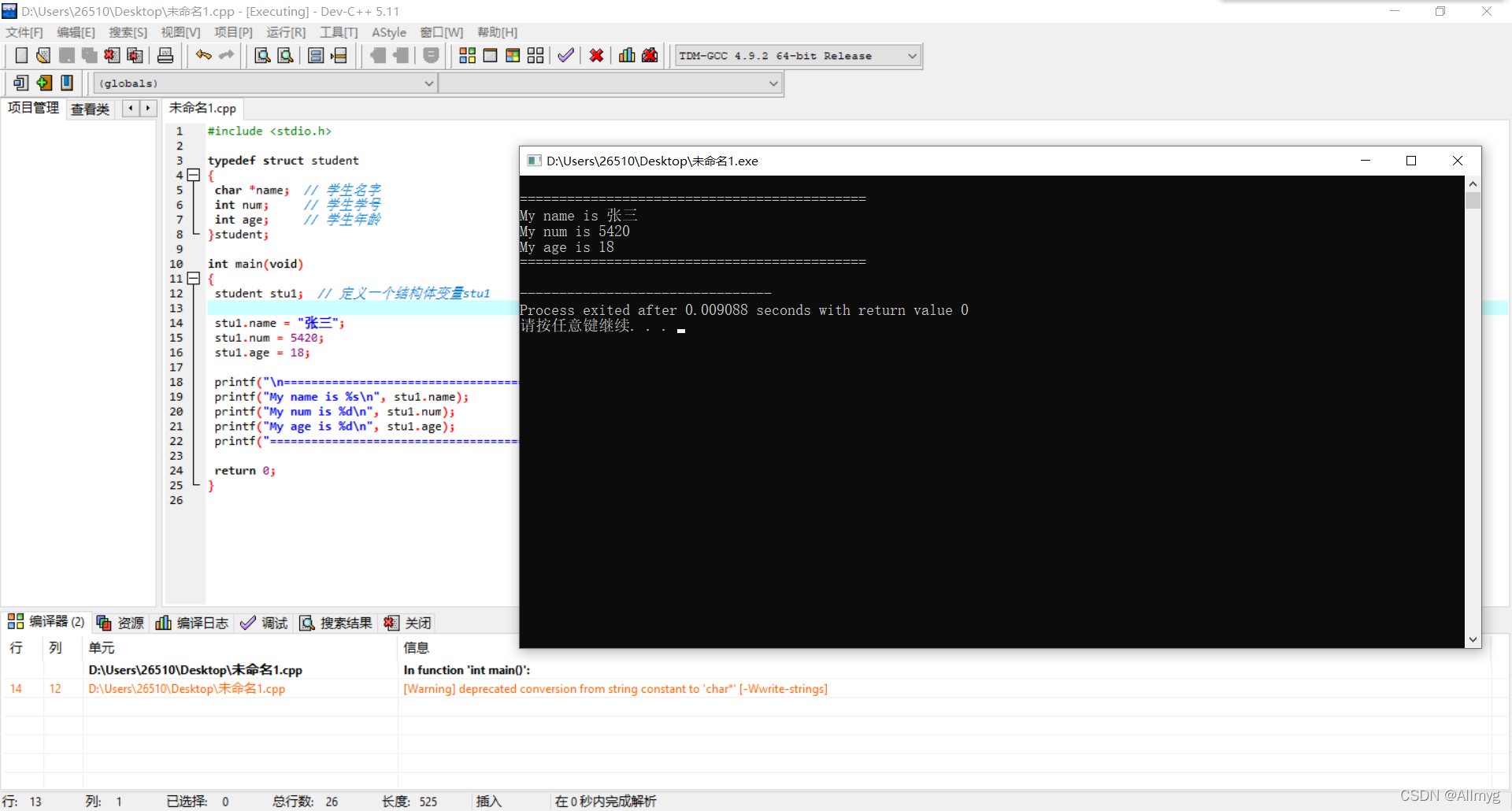Click the Close all files icon

point(135,55)
